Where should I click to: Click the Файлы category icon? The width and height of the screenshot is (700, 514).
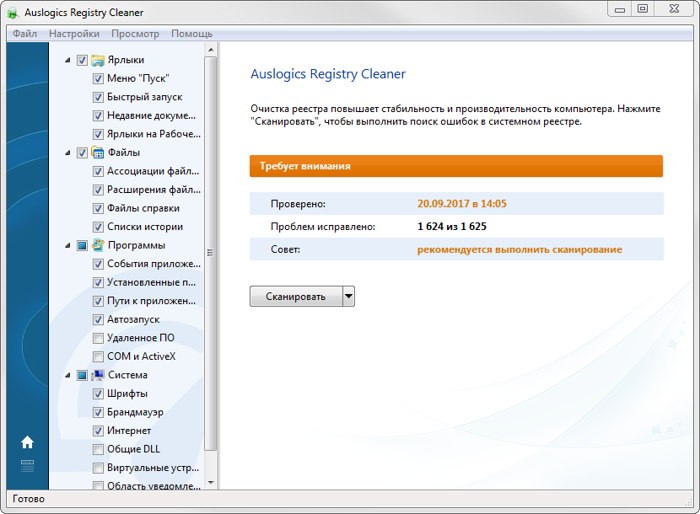click(98, 152)
